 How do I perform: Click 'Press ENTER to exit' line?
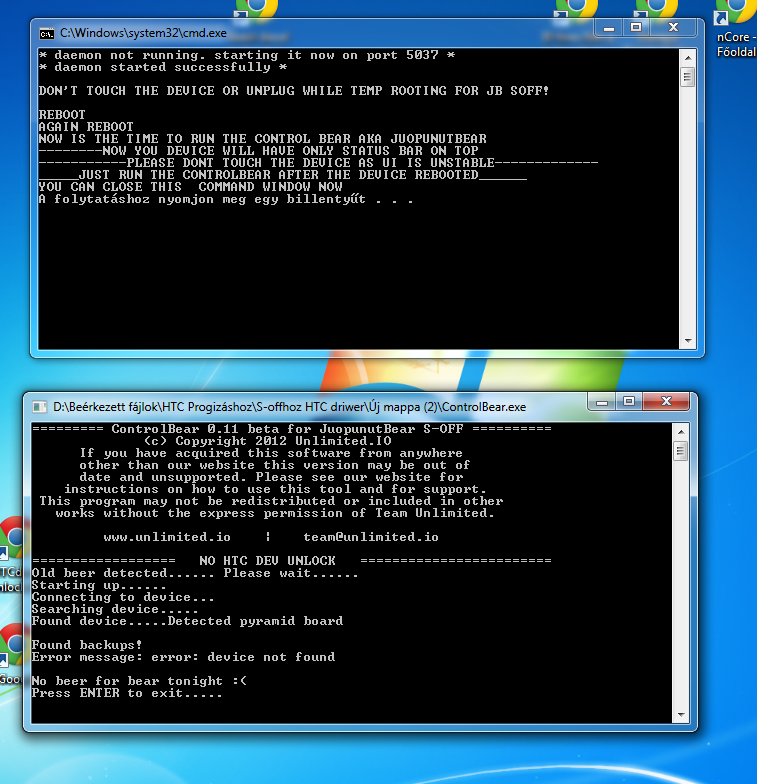point(127,693)
